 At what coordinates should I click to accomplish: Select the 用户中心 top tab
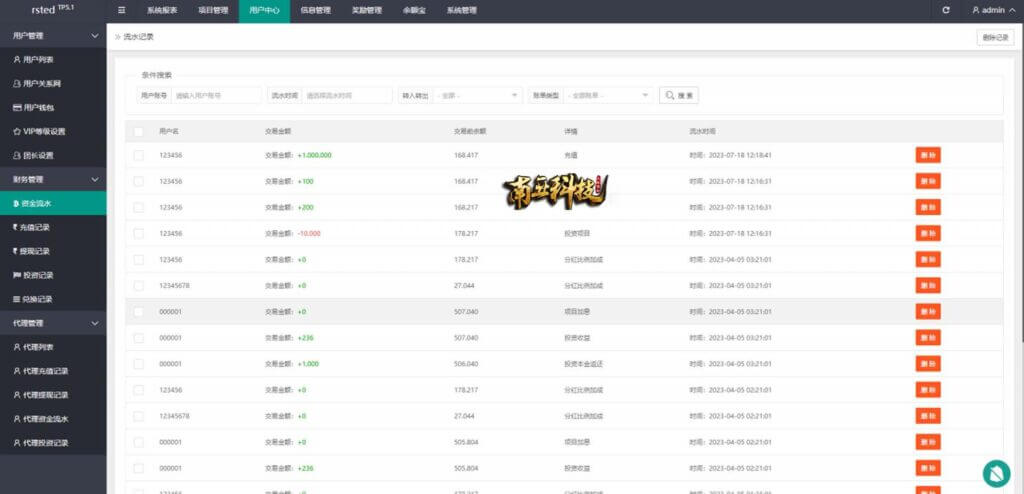coord(264,10)
